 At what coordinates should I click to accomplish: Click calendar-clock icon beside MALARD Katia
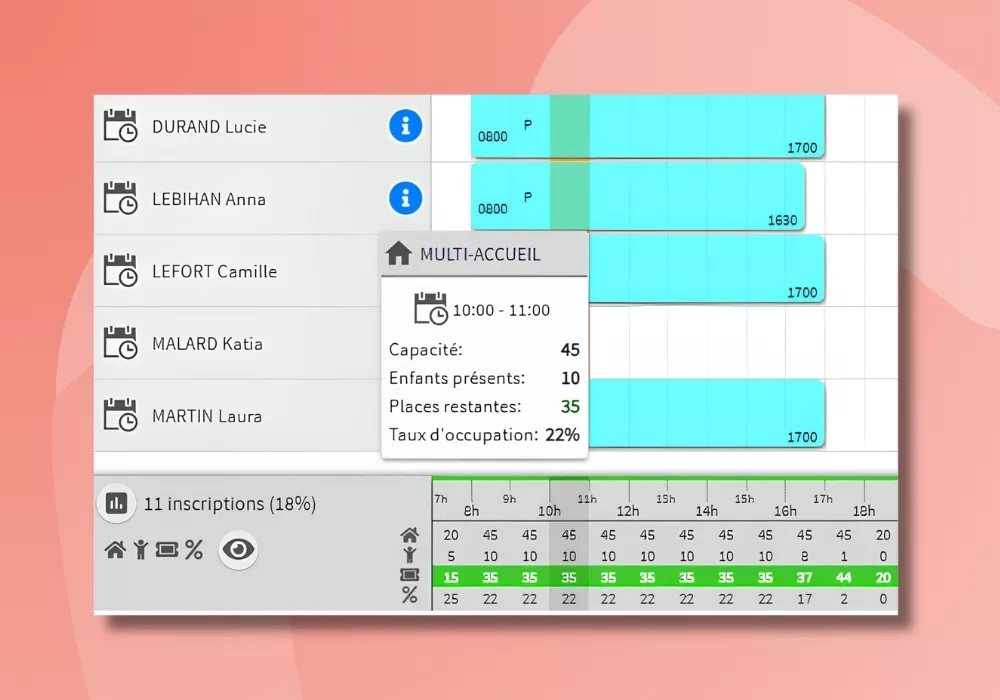click(x=120, y=343)
